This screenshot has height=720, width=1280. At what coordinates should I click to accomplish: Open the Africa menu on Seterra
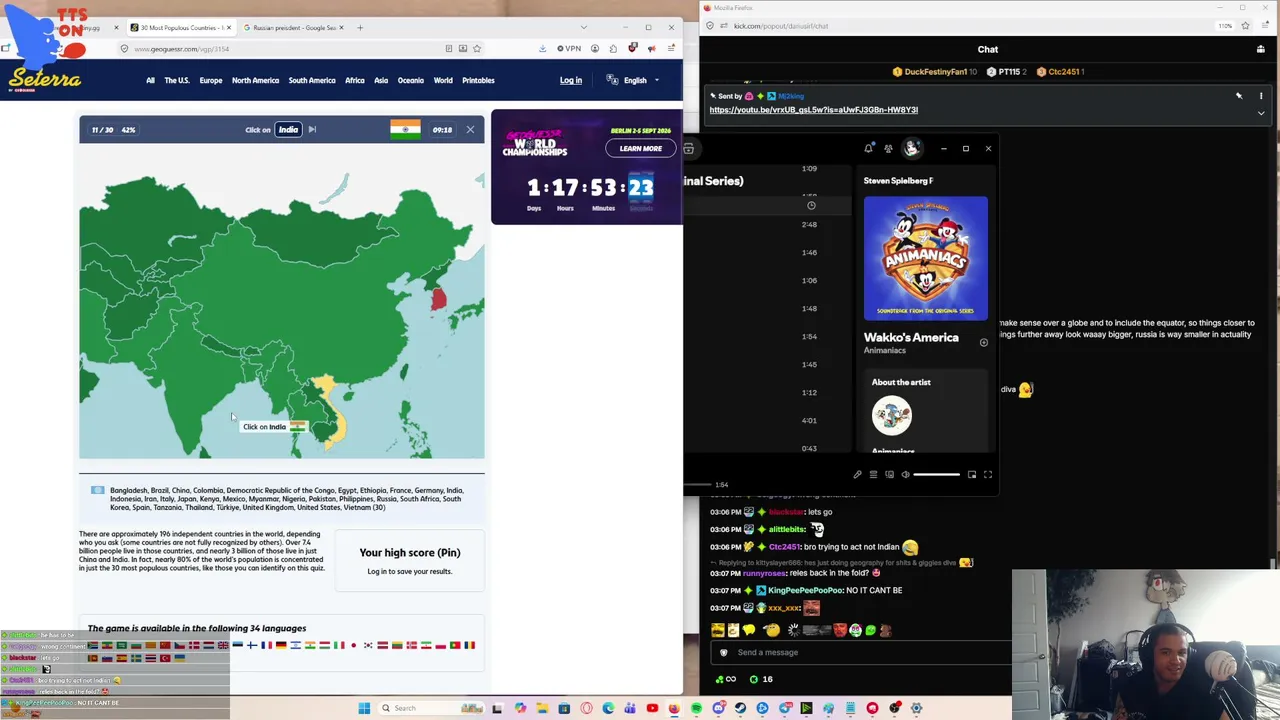coord(355,80)
